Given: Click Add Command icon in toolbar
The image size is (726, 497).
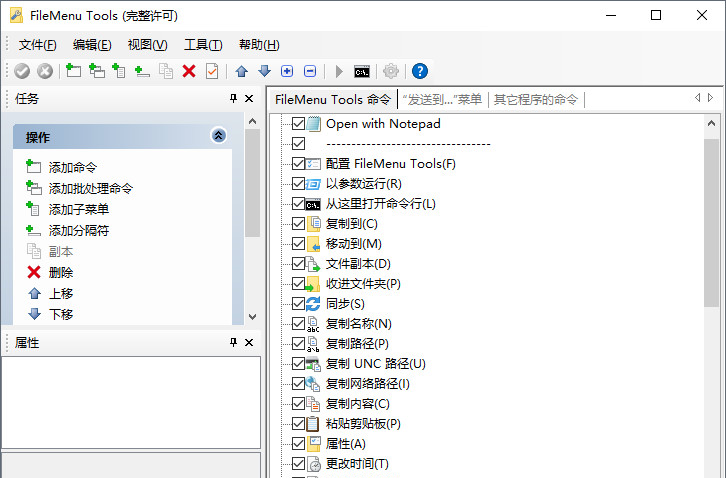Looking at the screenshot, I should point(73,71).
